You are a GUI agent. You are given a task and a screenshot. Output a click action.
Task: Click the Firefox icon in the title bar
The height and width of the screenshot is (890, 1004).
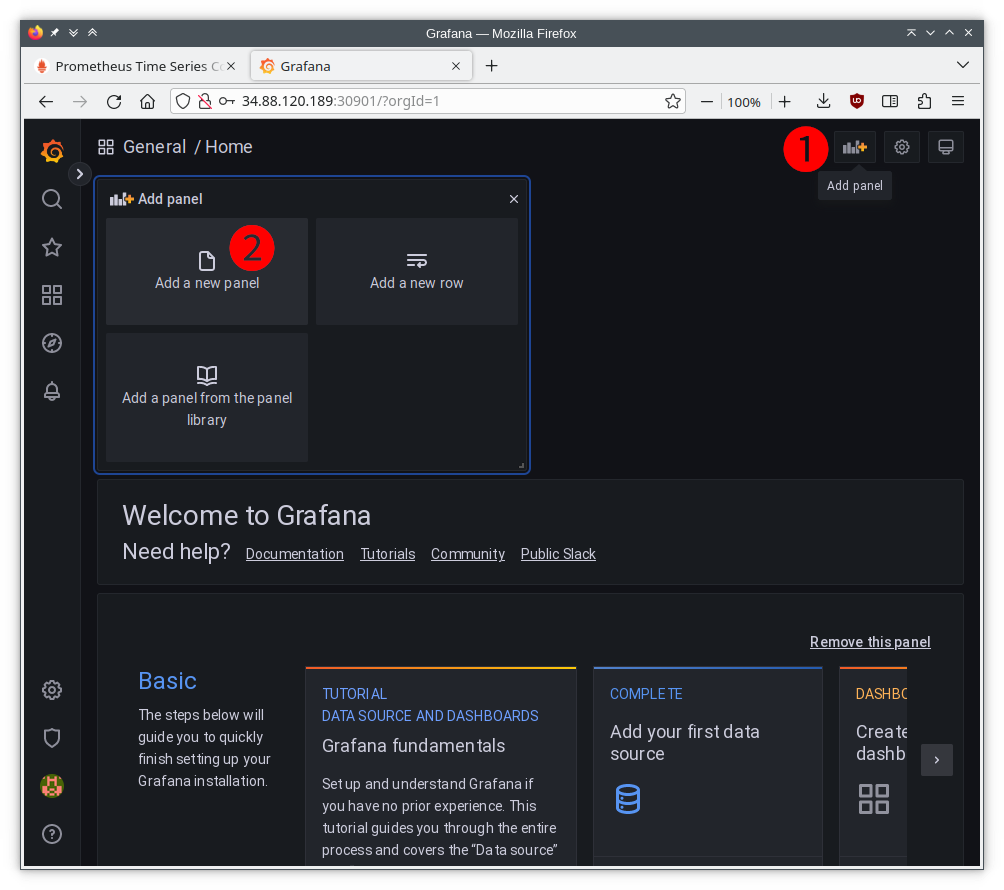[x=36, y=32]
